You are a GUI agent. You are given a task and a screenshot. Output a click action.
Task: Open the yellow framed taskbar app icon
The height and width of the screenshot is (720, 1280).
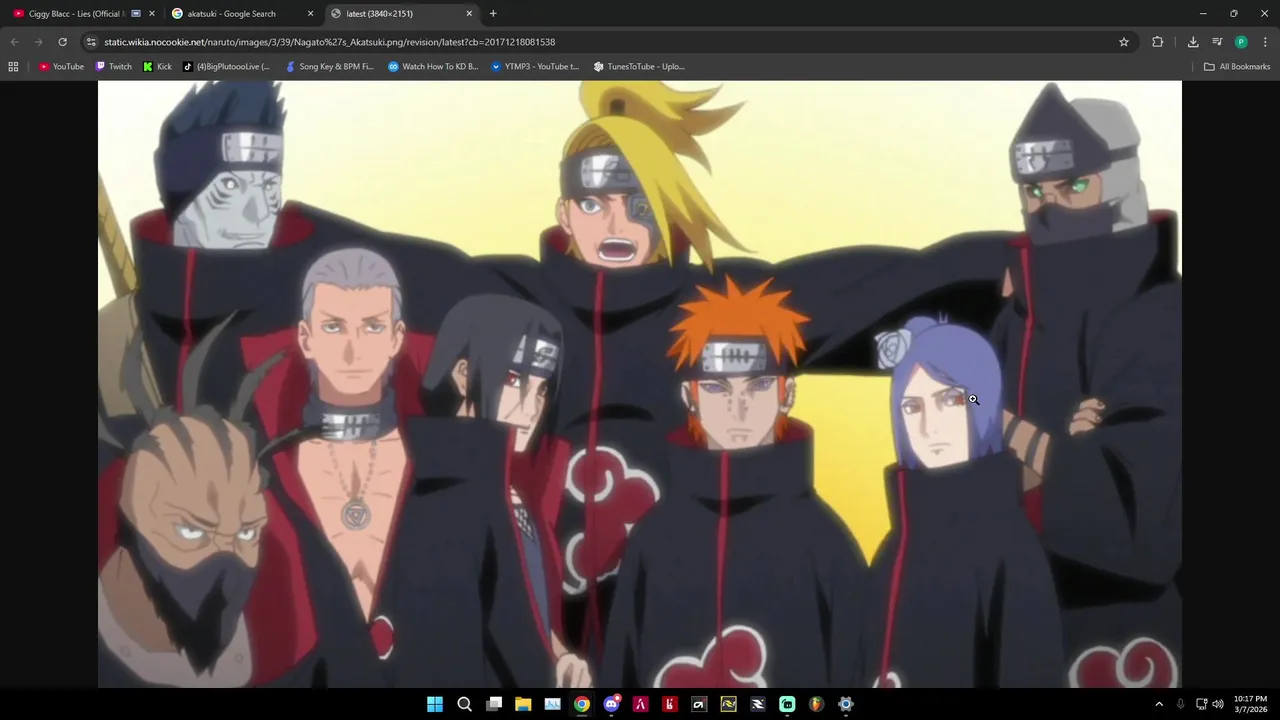point(728,704)
